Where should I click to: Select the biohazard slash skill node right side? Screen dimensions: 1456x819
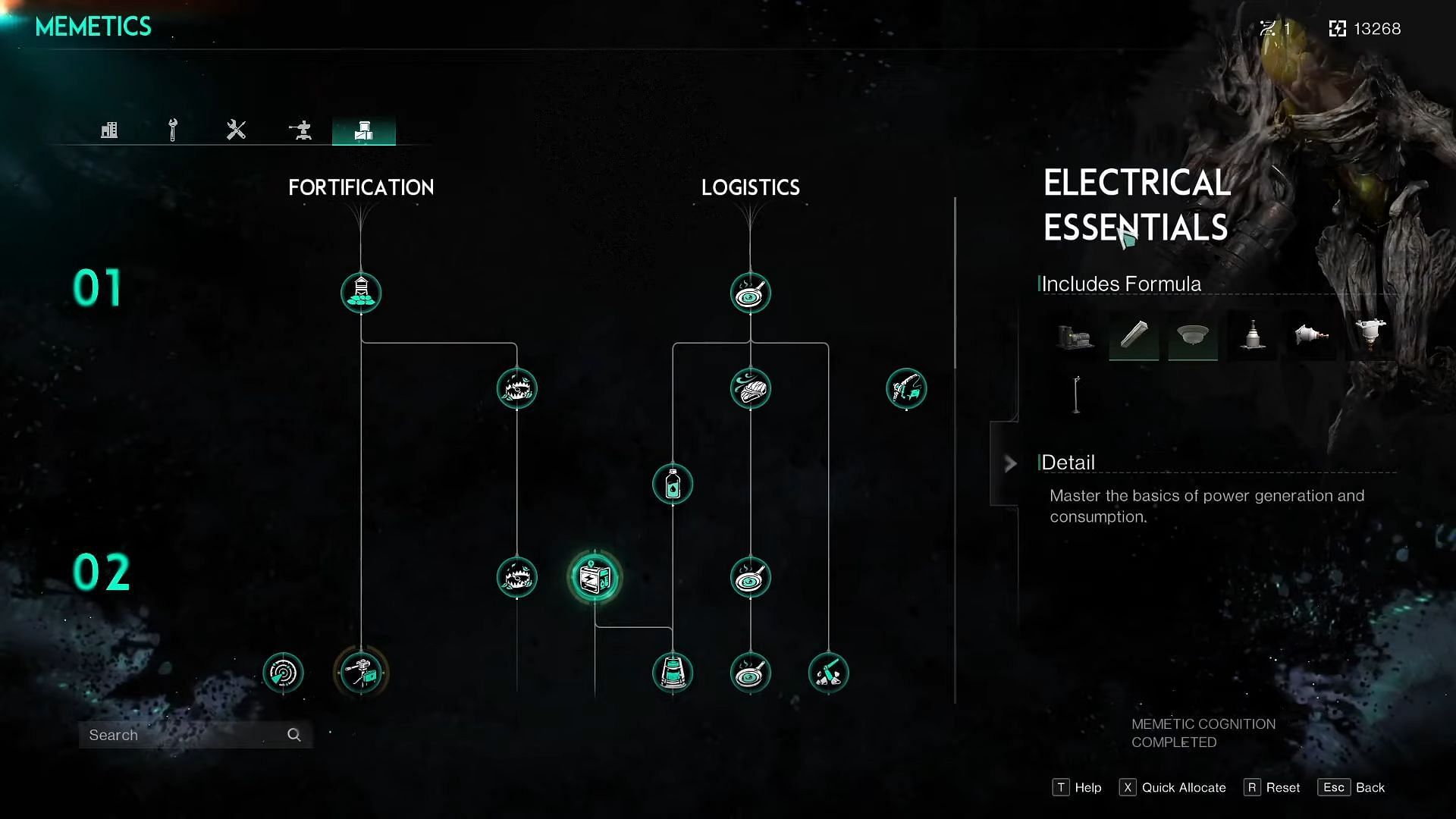[x=829, y=672]
